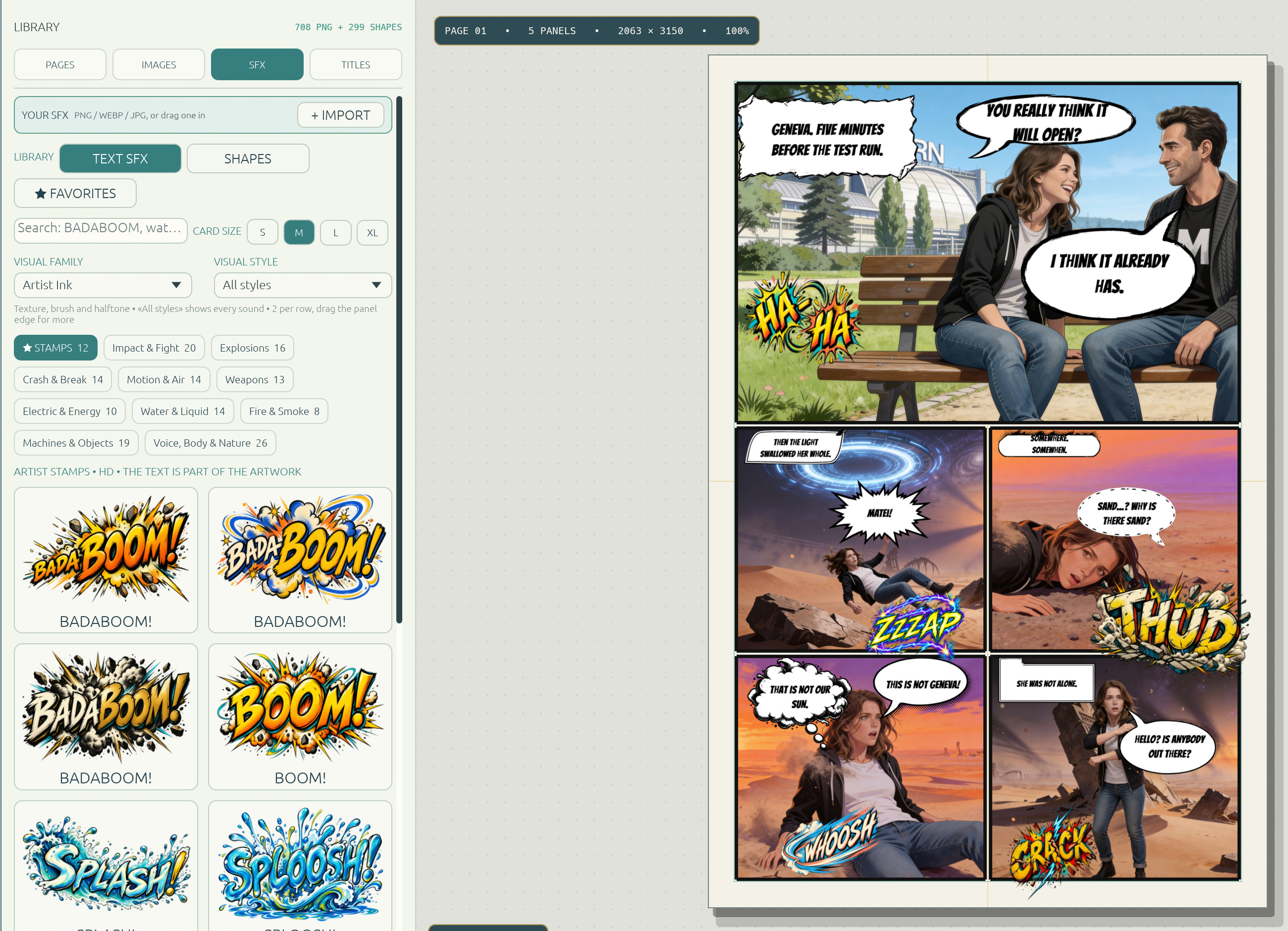Switch to the PAGES library tab
The height and width of the screenshot is (931, 1288).
coord(59,65)
